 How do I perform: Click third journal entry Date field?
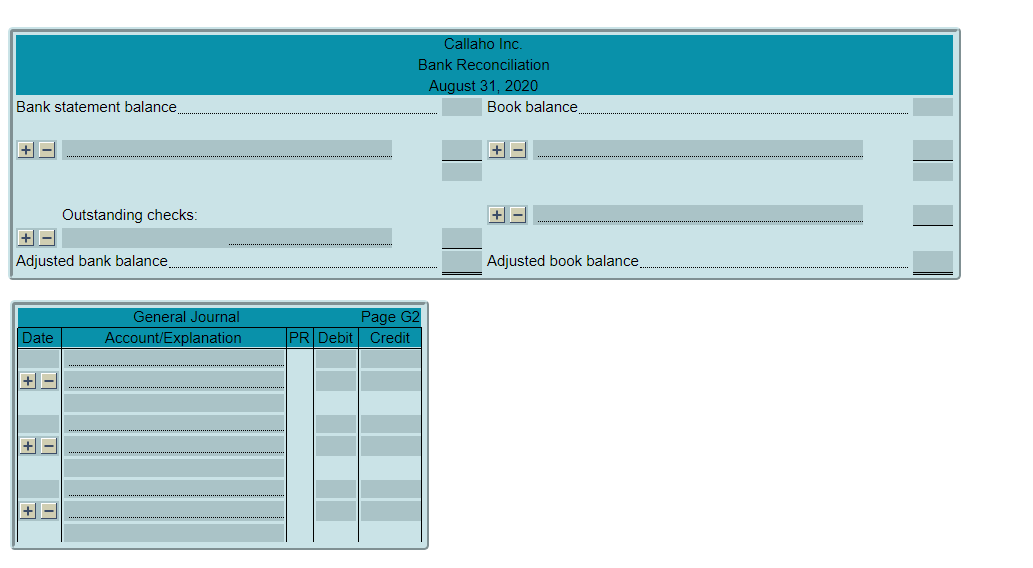click(x=39, y=489)
